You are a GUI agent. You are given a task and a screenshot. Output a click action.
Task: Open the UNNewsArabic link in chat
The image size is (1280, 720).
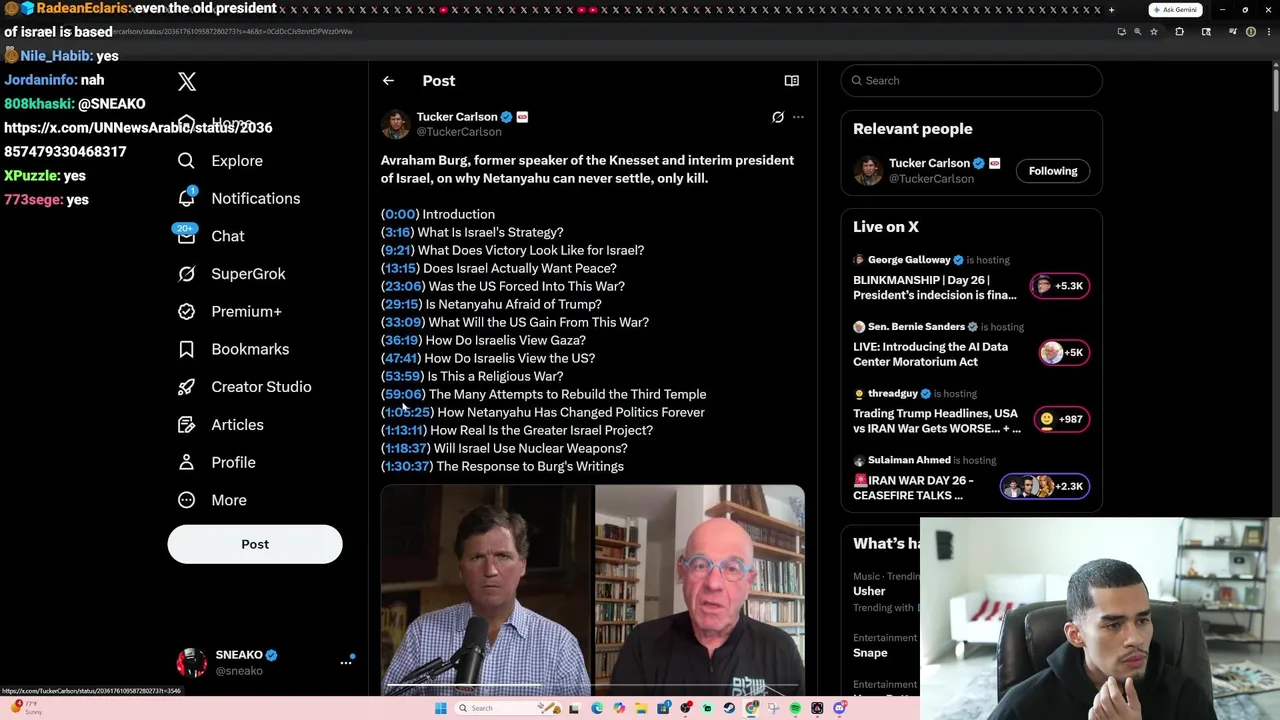point(138,140)
